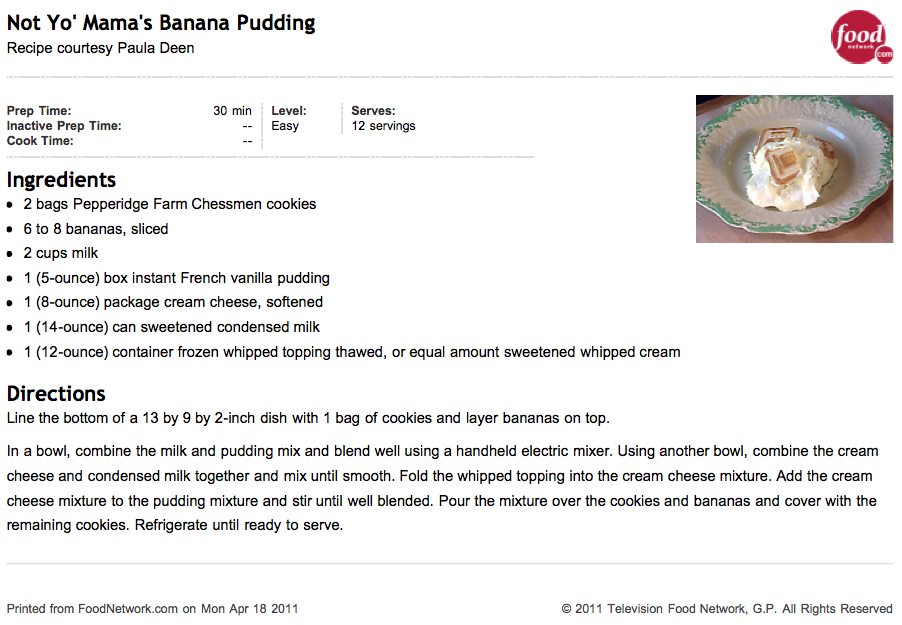Click the 30 min prep time value
Image resolution: width=902 pixels, height=625 pixels.
(232, 110)
